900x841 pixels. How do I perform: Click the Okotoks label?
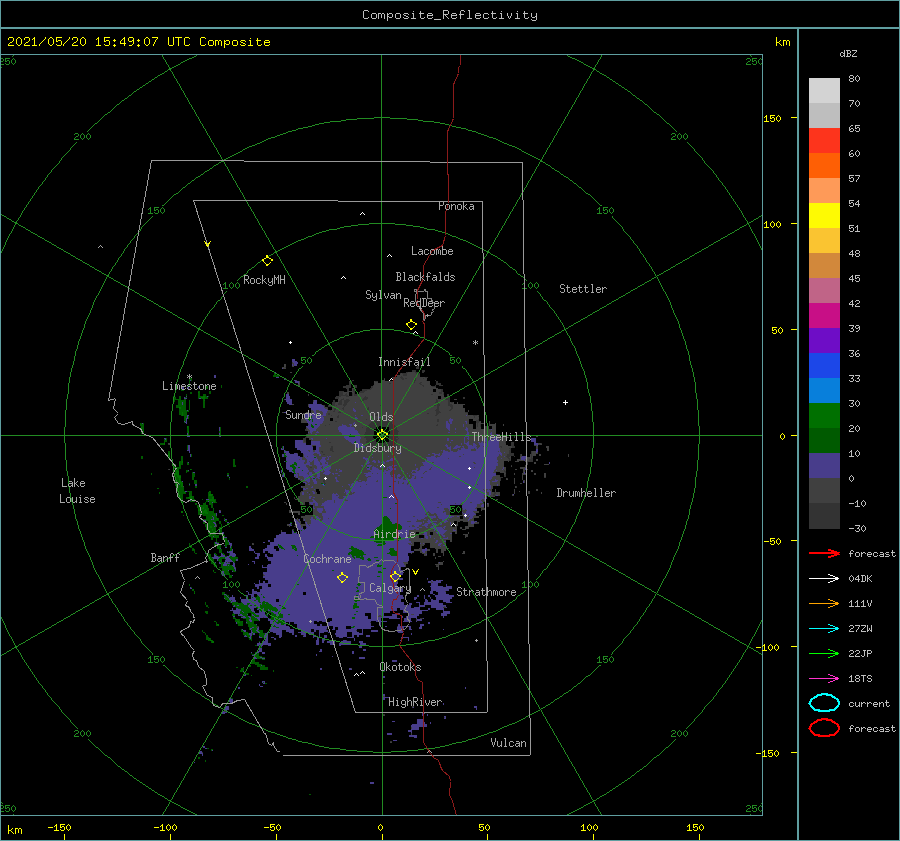(400, 667)
